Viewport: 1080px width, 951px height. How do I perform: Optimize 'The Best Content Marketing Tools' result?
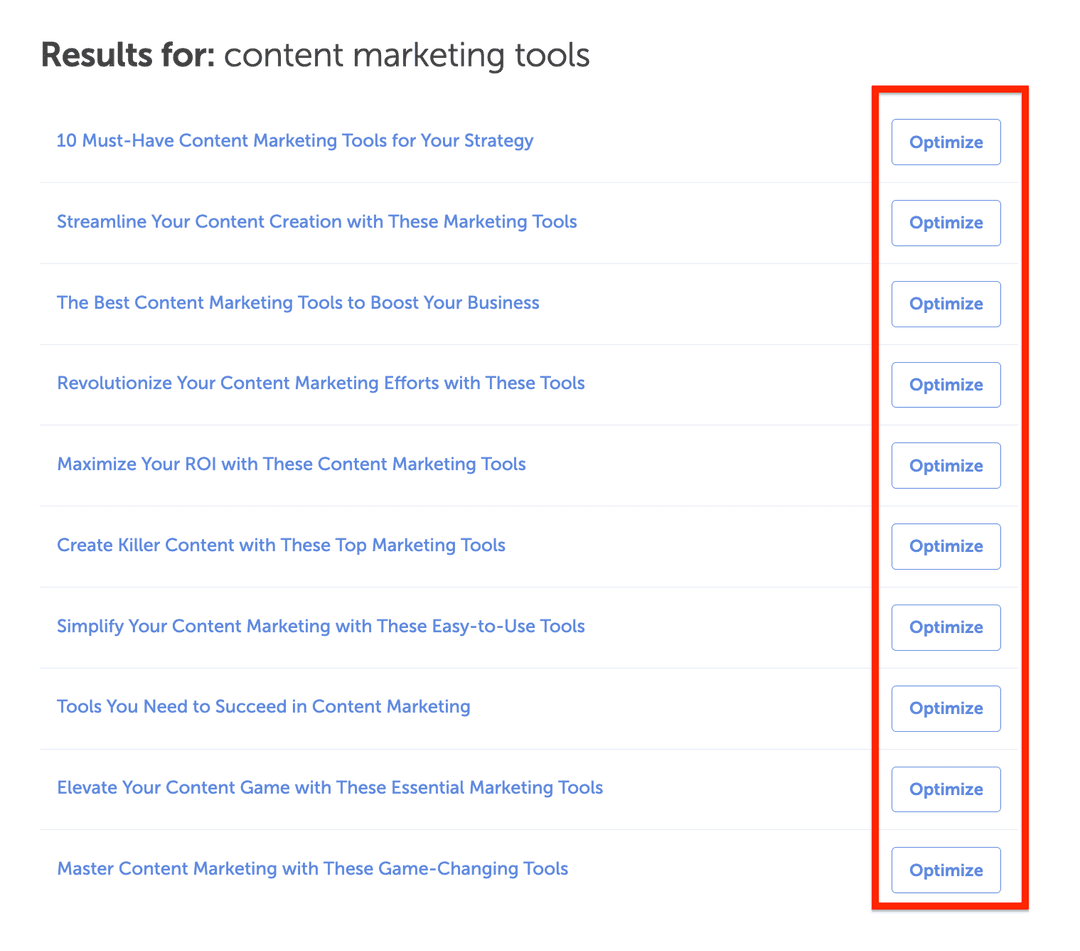click(945, 303)
